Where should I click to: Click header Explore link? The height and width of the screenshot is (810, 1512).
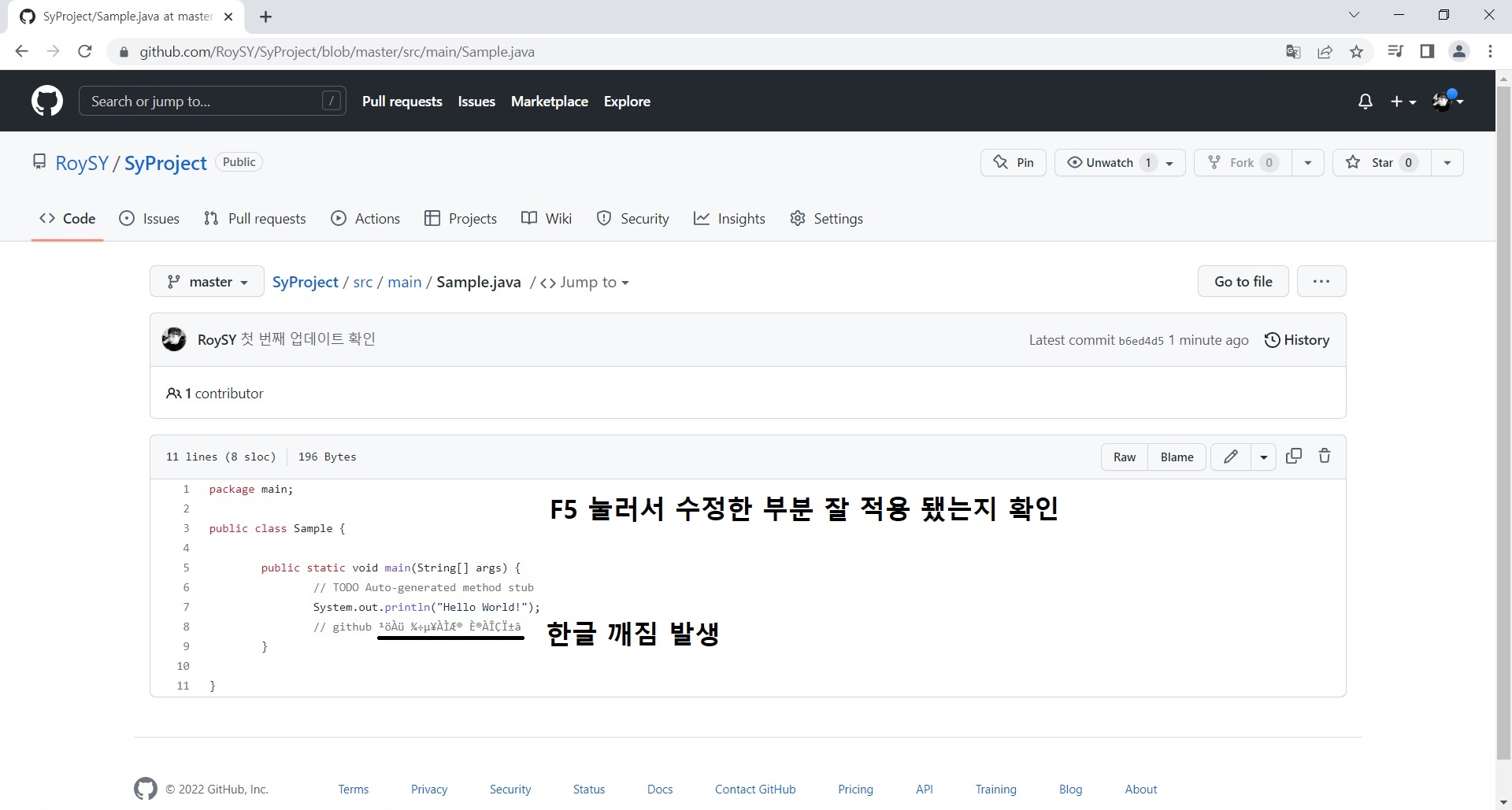[x=627, y=102]
